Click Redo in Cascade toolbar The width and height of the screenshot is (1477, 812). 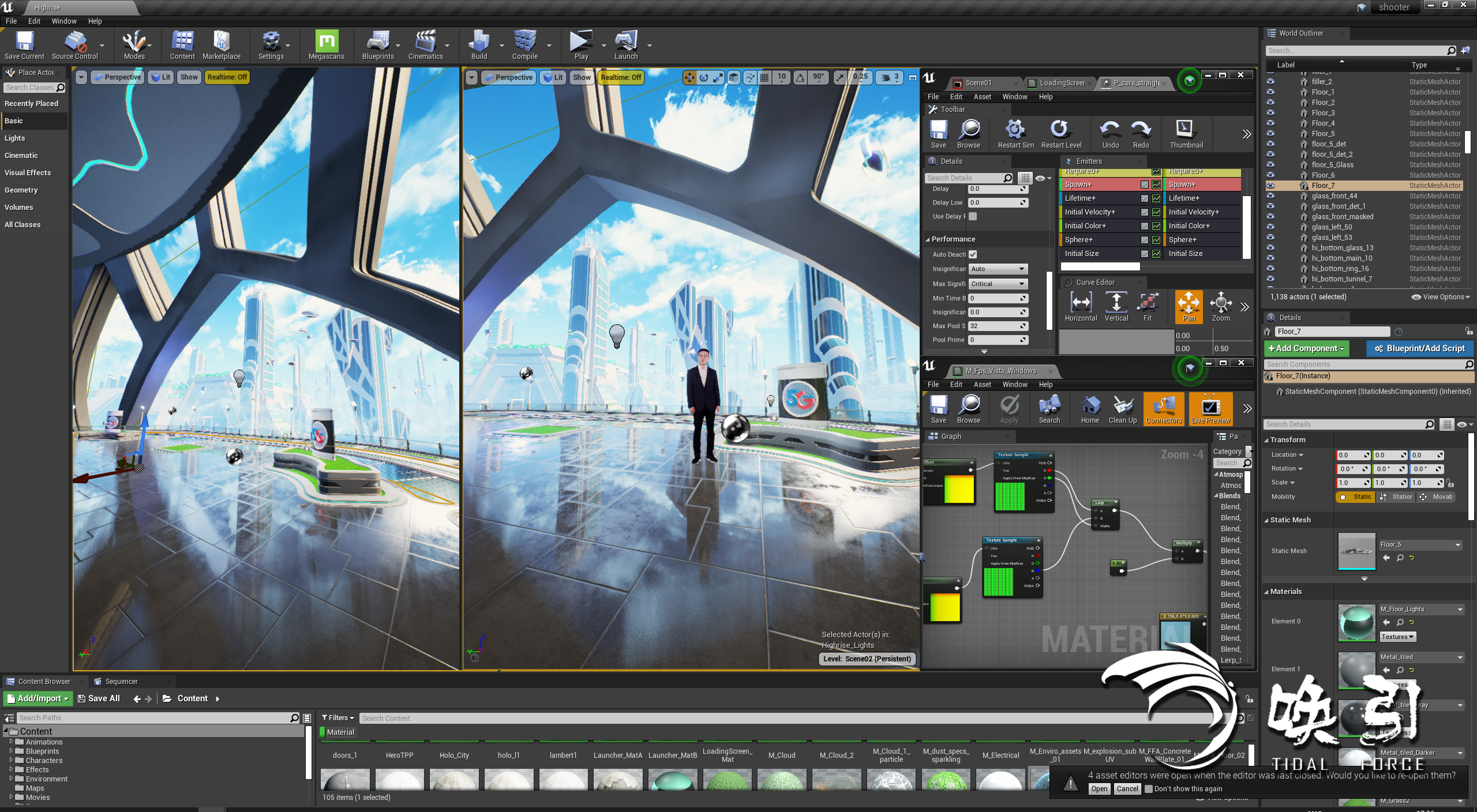coord(1141,134)
